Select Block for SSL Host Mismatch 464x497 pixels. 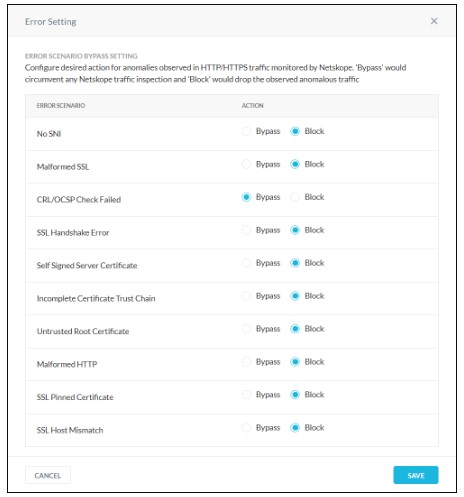coord(295,428)
